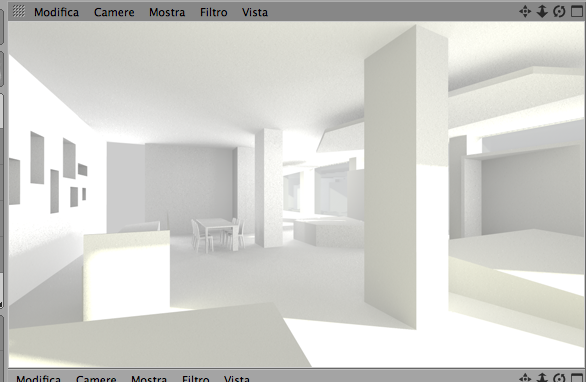Open the Camere menu in the lower viewport
Screen dimensions: 586x382
click(96, 378)
